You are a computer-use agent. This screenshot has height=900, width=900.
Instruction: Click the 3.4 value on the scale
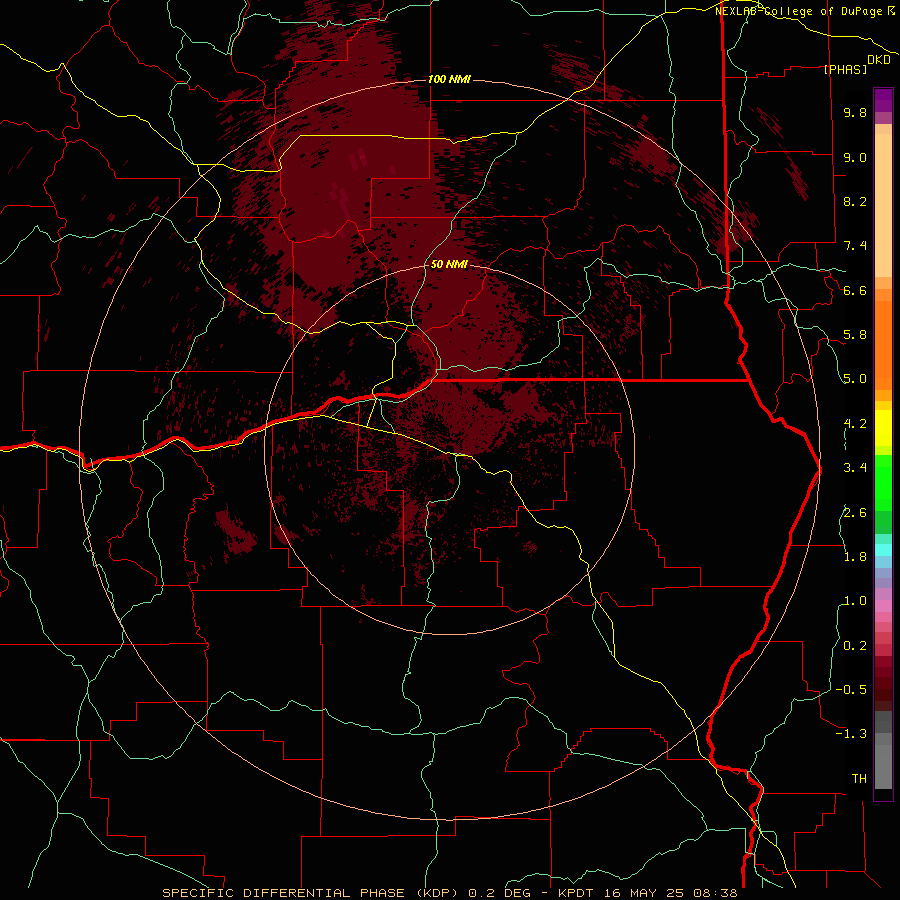855,468
